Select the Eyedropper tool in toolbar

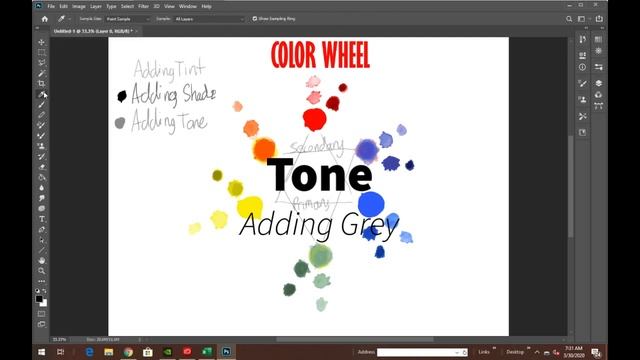(42, 94)
